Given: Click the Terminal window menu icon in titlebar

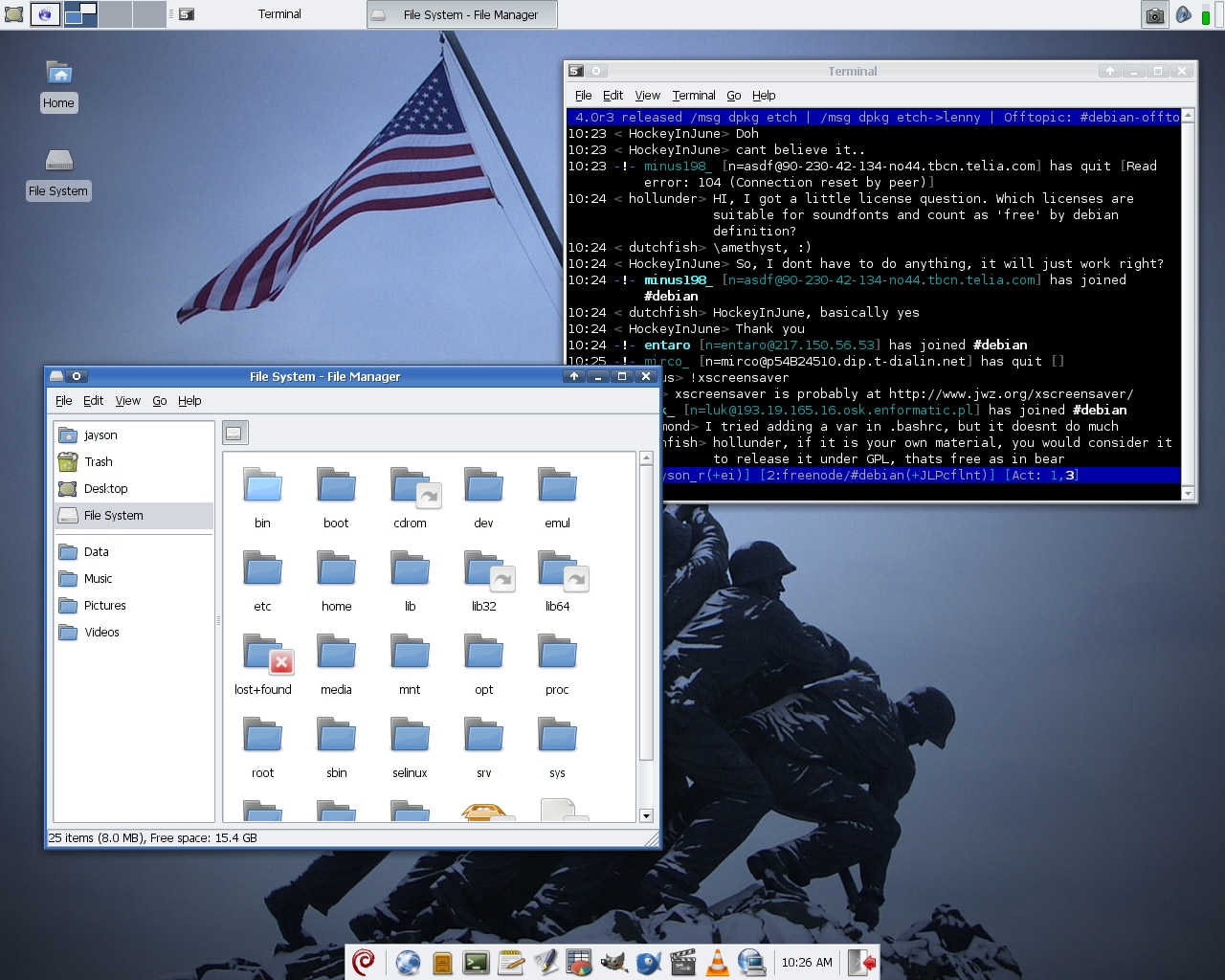Looking at the screenshot, I should [575, 71].
